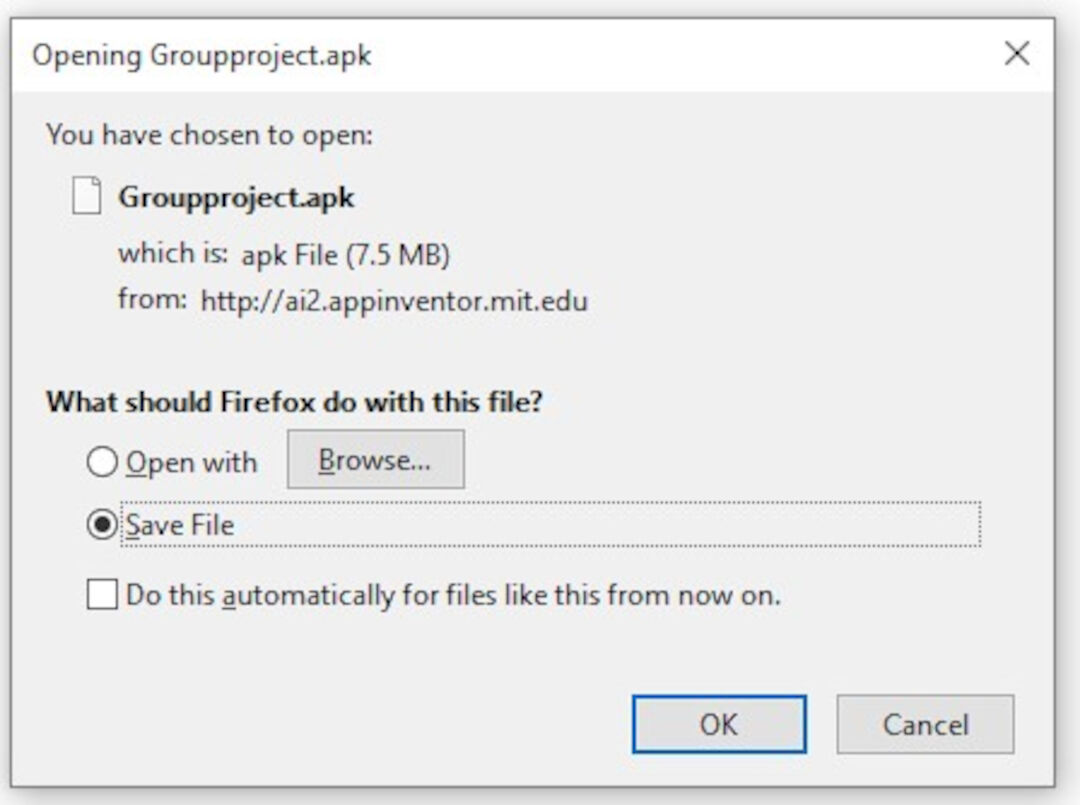The image size is (1080, 805).
Task: Click the Browse... button
Action: coord(376,458)
